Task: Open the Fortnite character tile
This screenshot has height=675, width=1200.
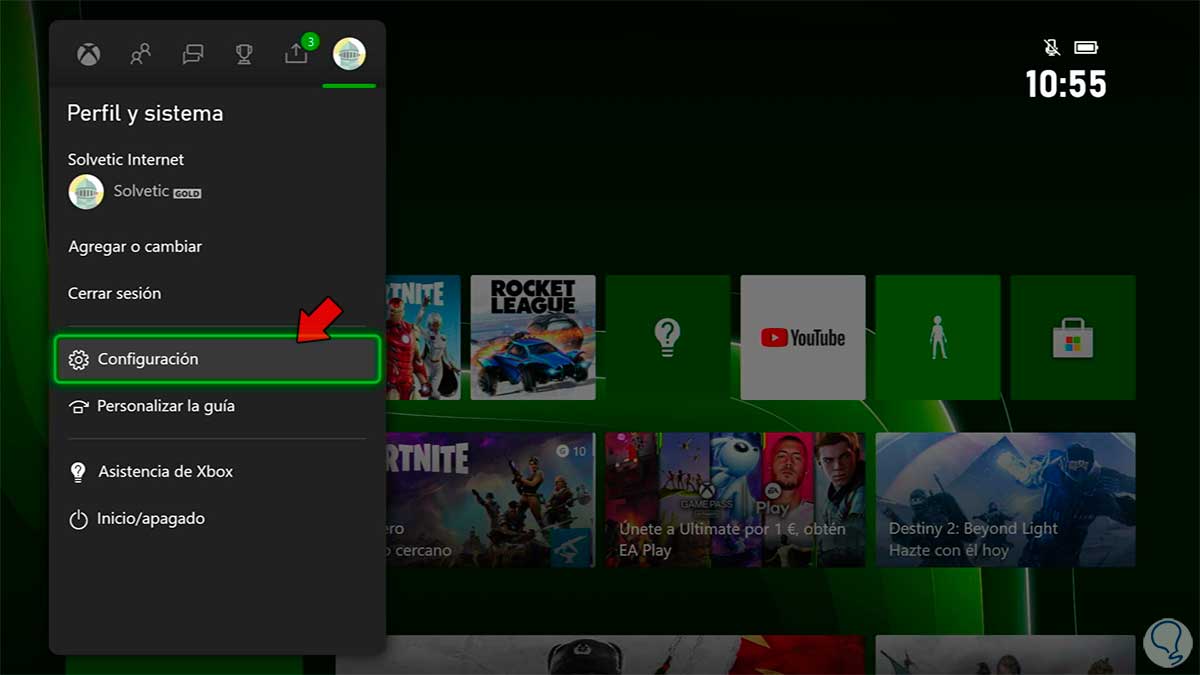Action: click(423, 338)
